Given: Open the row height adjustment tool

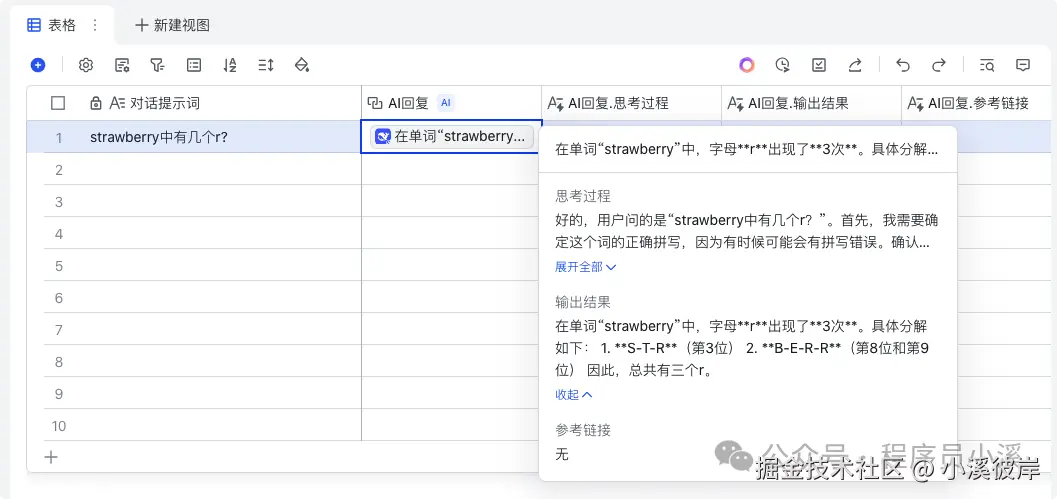Looking at the screenshot, I should (266, 65).
